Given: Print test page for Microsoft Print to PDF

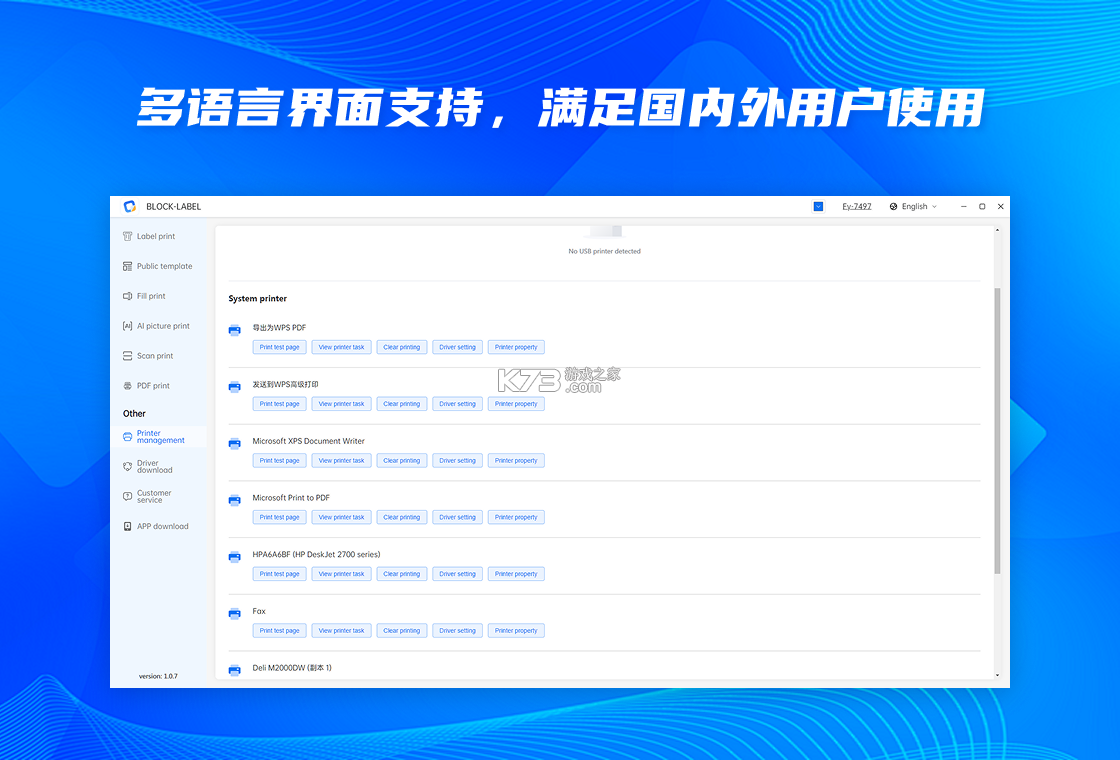Looking at the screenshot, I should click(279, 517).
